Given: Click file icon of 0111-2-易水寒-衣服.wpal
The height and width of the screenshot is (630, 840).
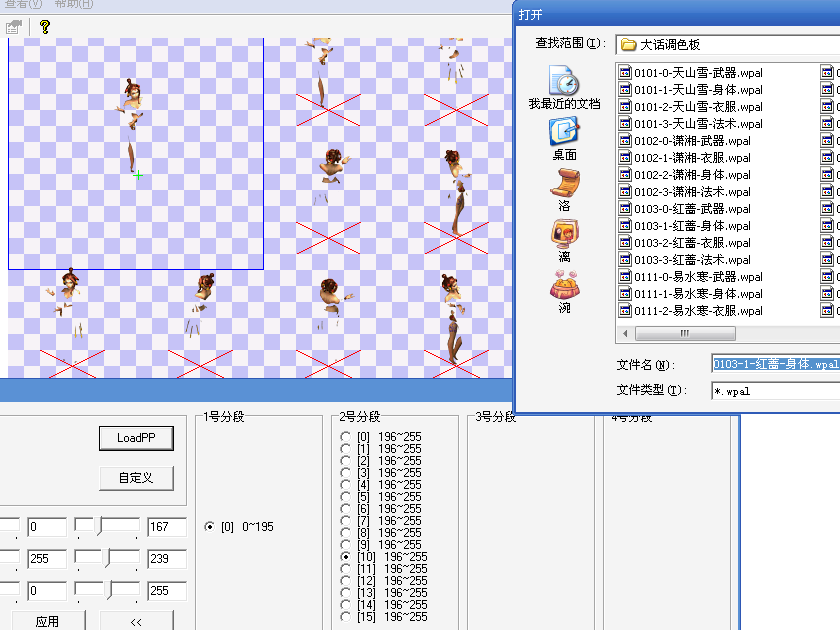Looking at the screenshot, I should pos(625,310).
